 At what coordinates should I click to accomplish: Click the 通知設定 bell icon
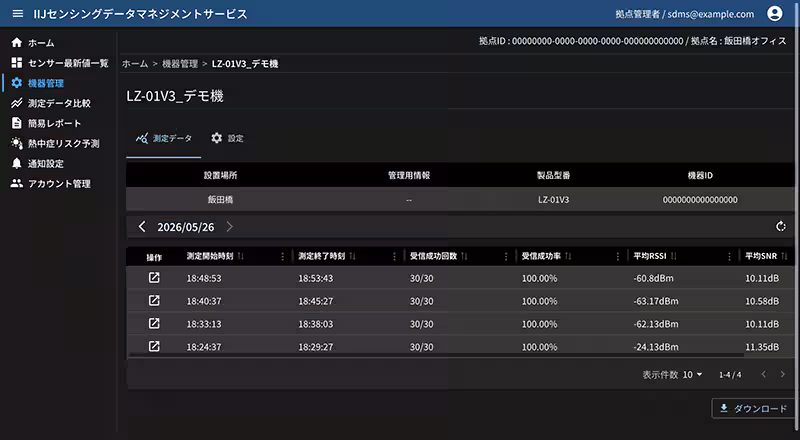17,163
